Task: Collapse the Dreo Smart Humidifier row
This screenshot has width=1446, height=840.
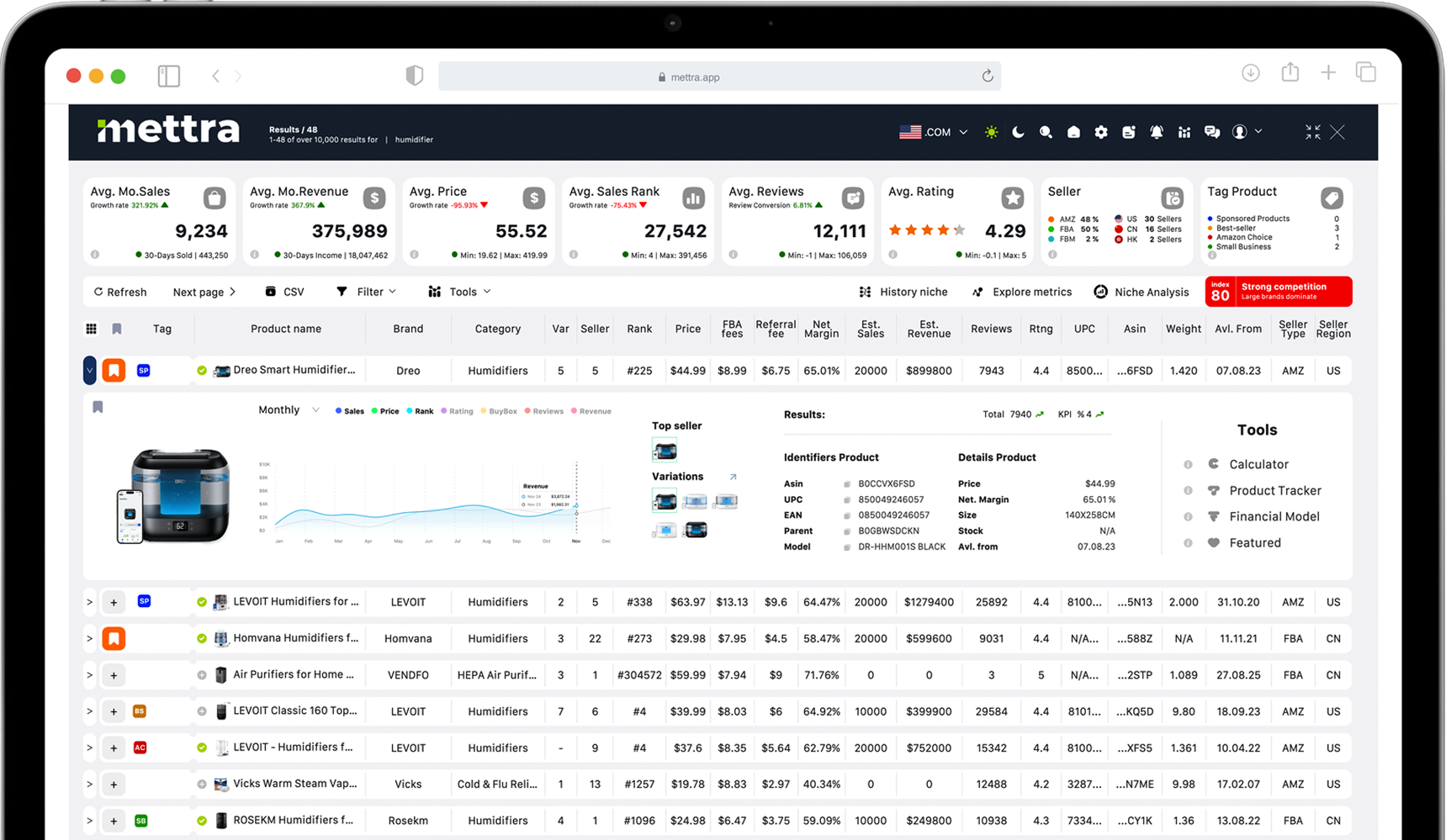Action: (x=90, y=371)
